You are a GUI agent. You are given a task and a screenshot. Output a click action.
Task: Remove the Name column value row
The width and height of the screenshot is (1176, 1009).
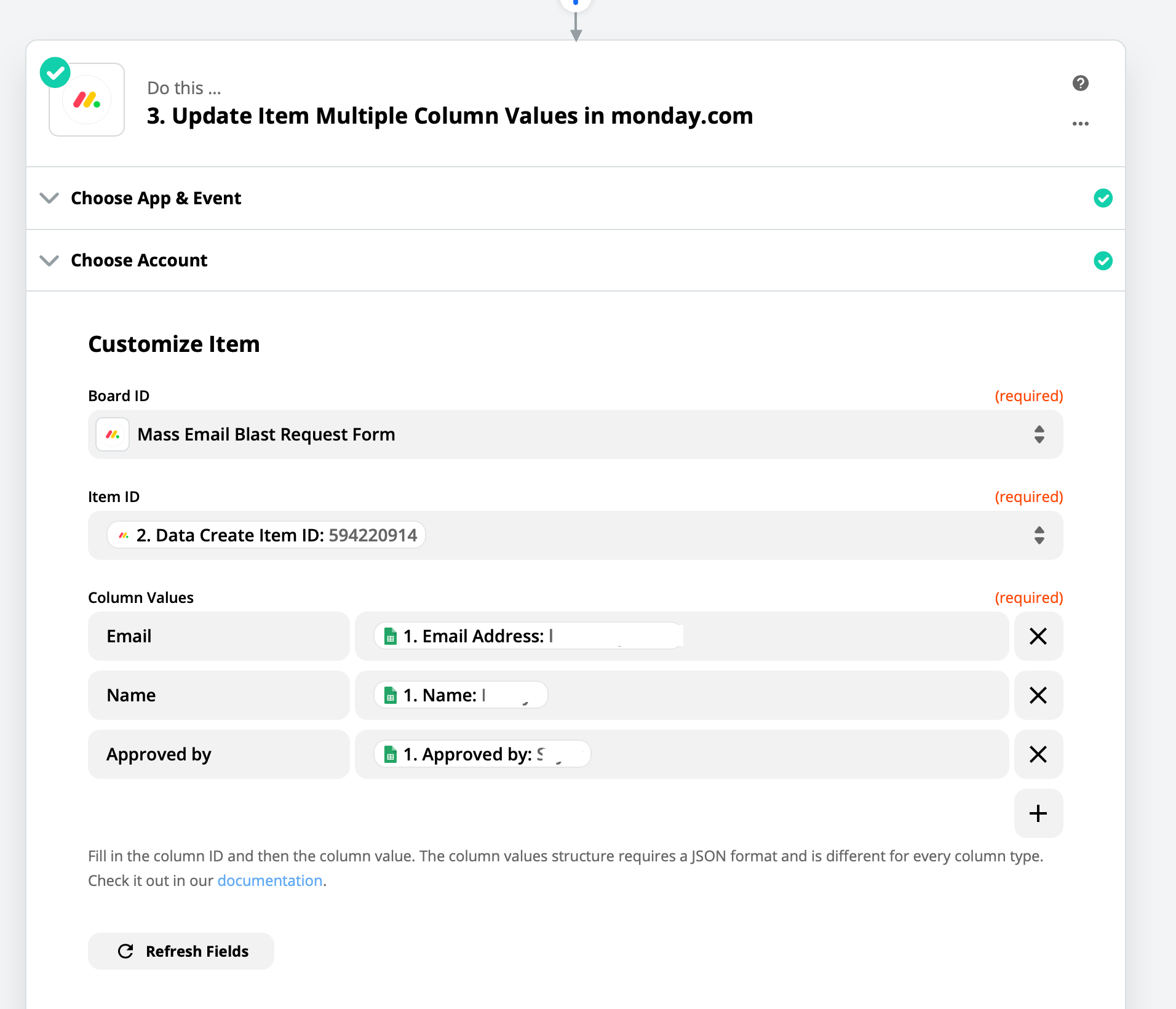(x=1038, y=695)
